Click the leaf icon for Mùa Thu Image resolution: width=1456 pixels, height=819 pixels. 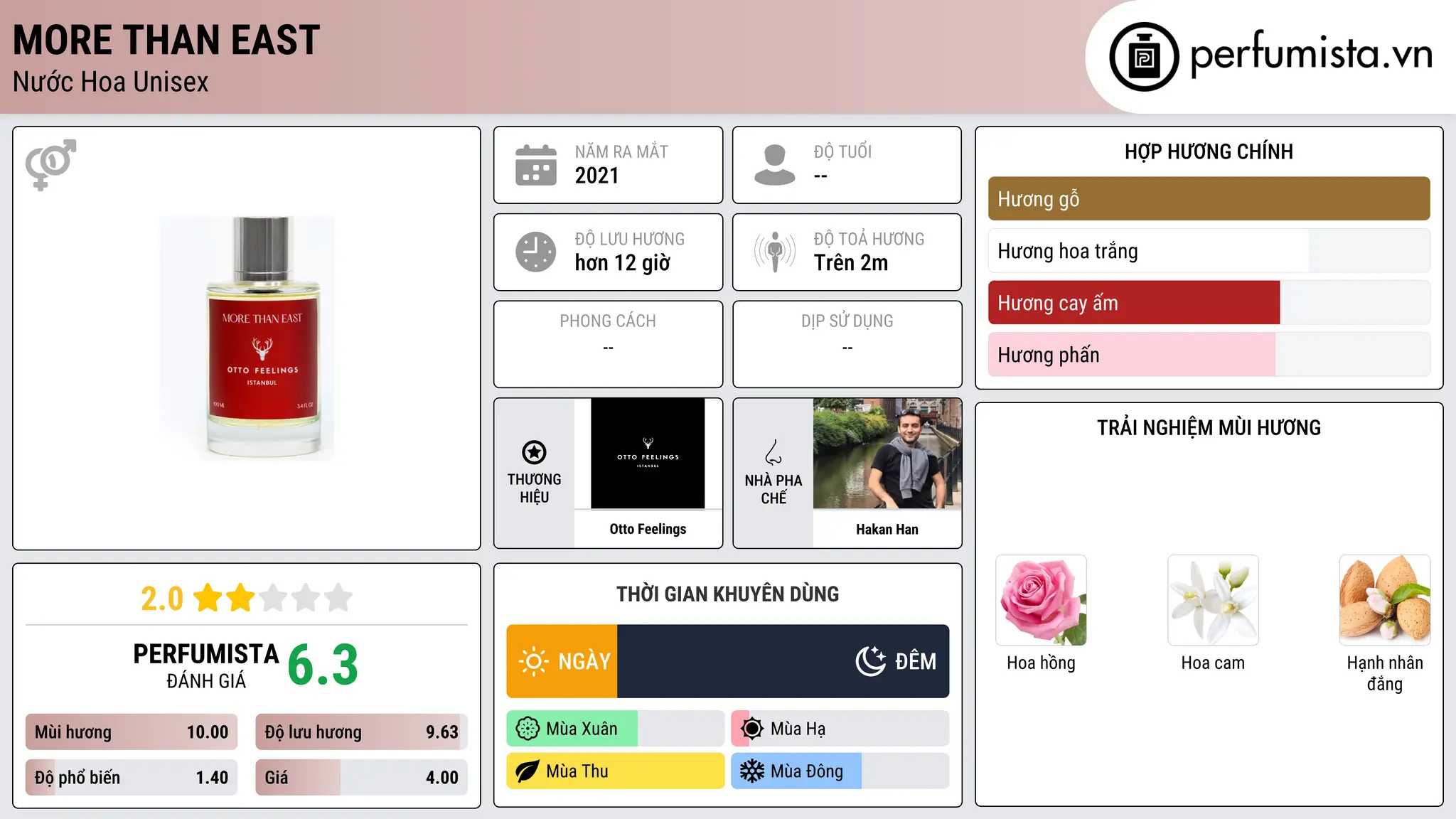528,771
